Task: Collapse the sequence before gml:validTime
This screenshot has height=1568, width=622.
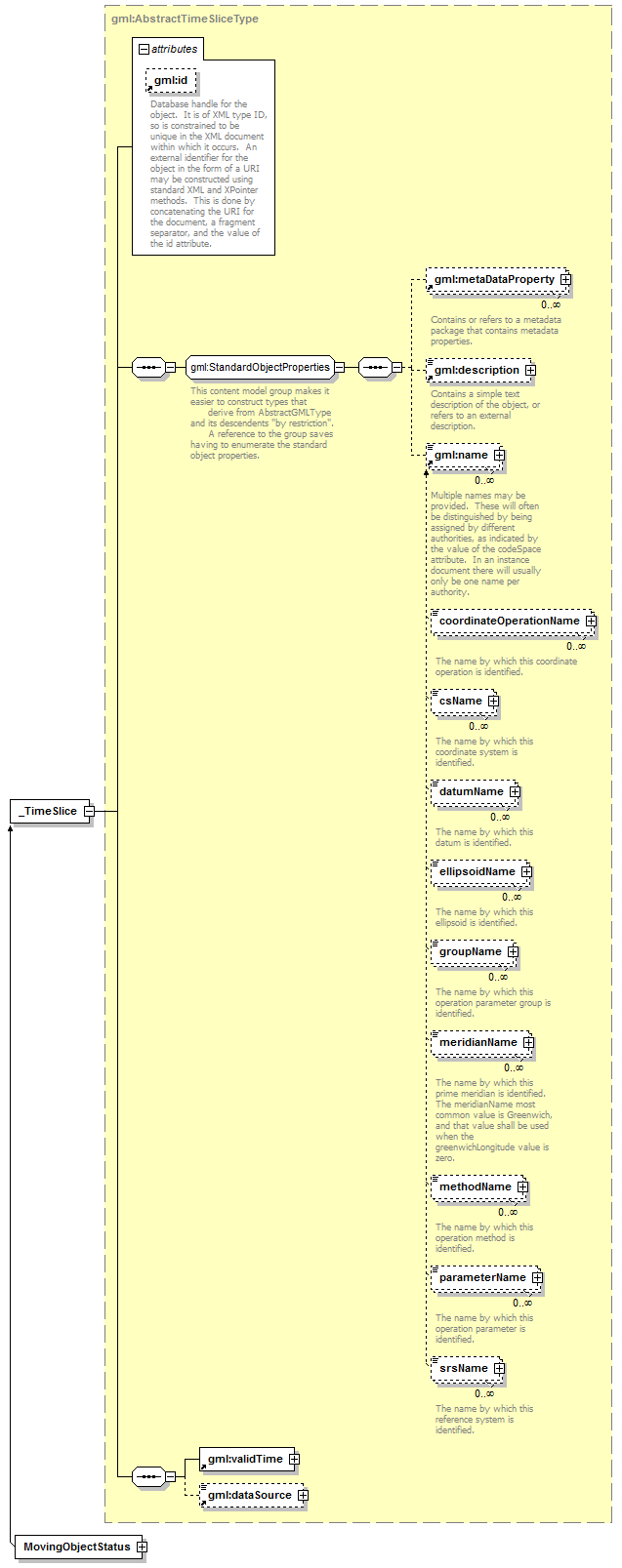Action: tap(170, 1477)
